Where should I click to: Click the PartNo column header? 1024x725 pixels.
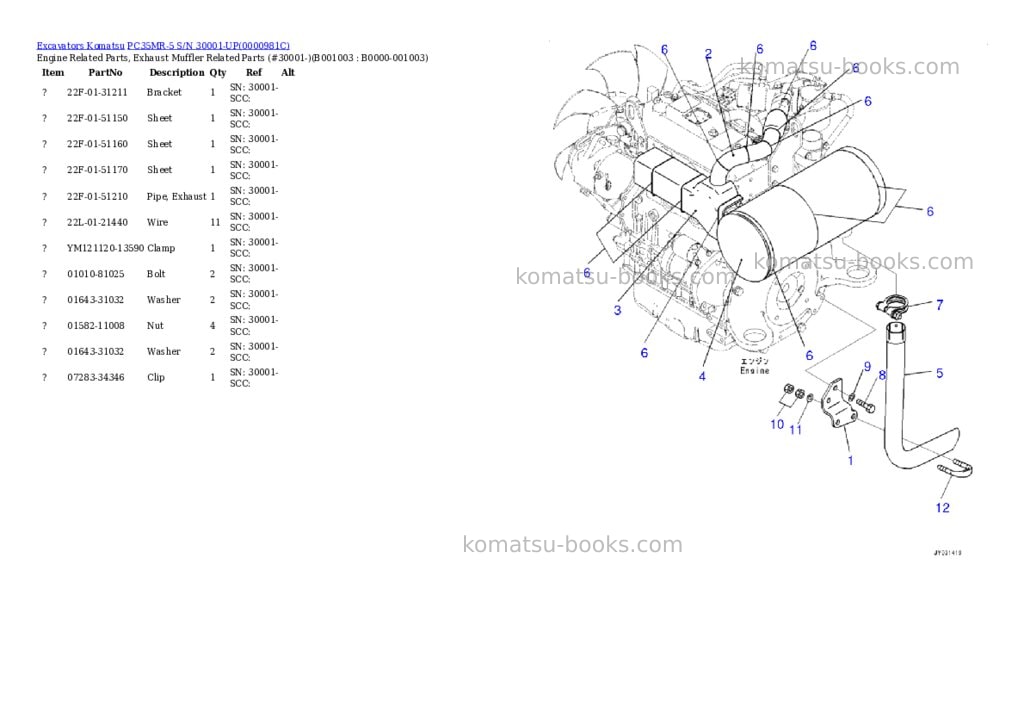point(105,72)
